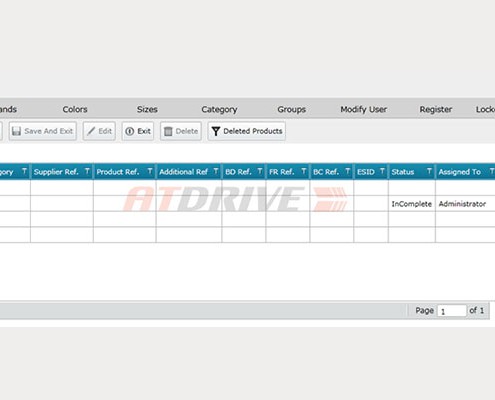Select the row with InComplete status
495x400 pixels.
coord(247,204)
